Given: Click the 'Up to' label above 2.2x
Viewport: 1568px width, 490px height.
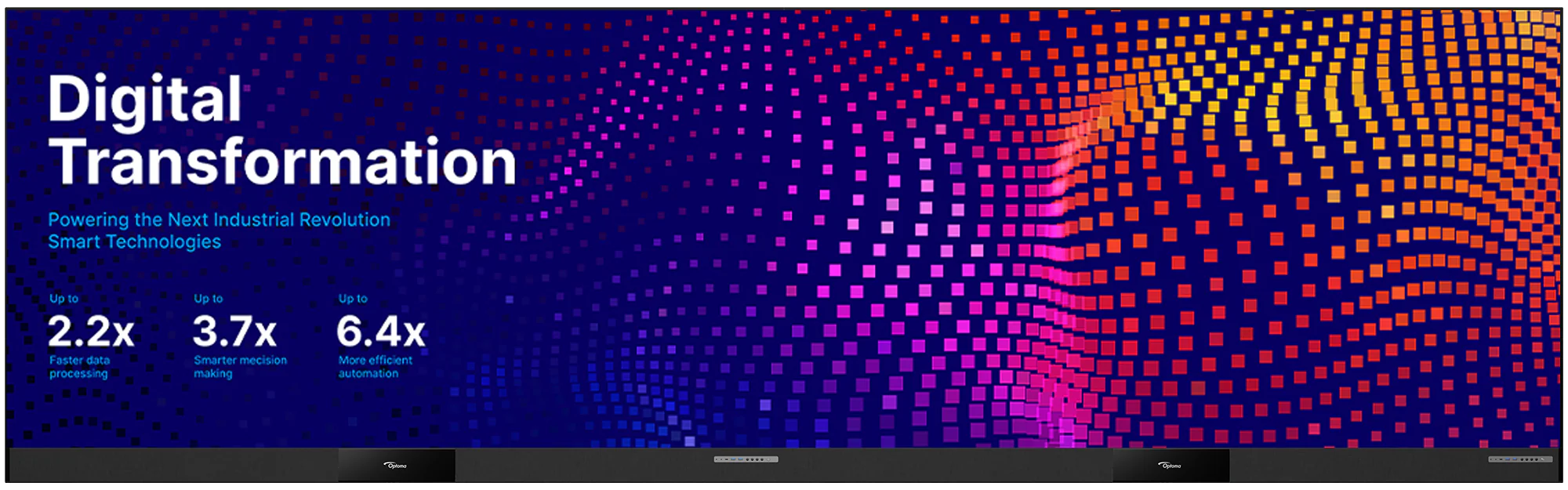Looking at the screenshot, I should (x=64, y=299).
